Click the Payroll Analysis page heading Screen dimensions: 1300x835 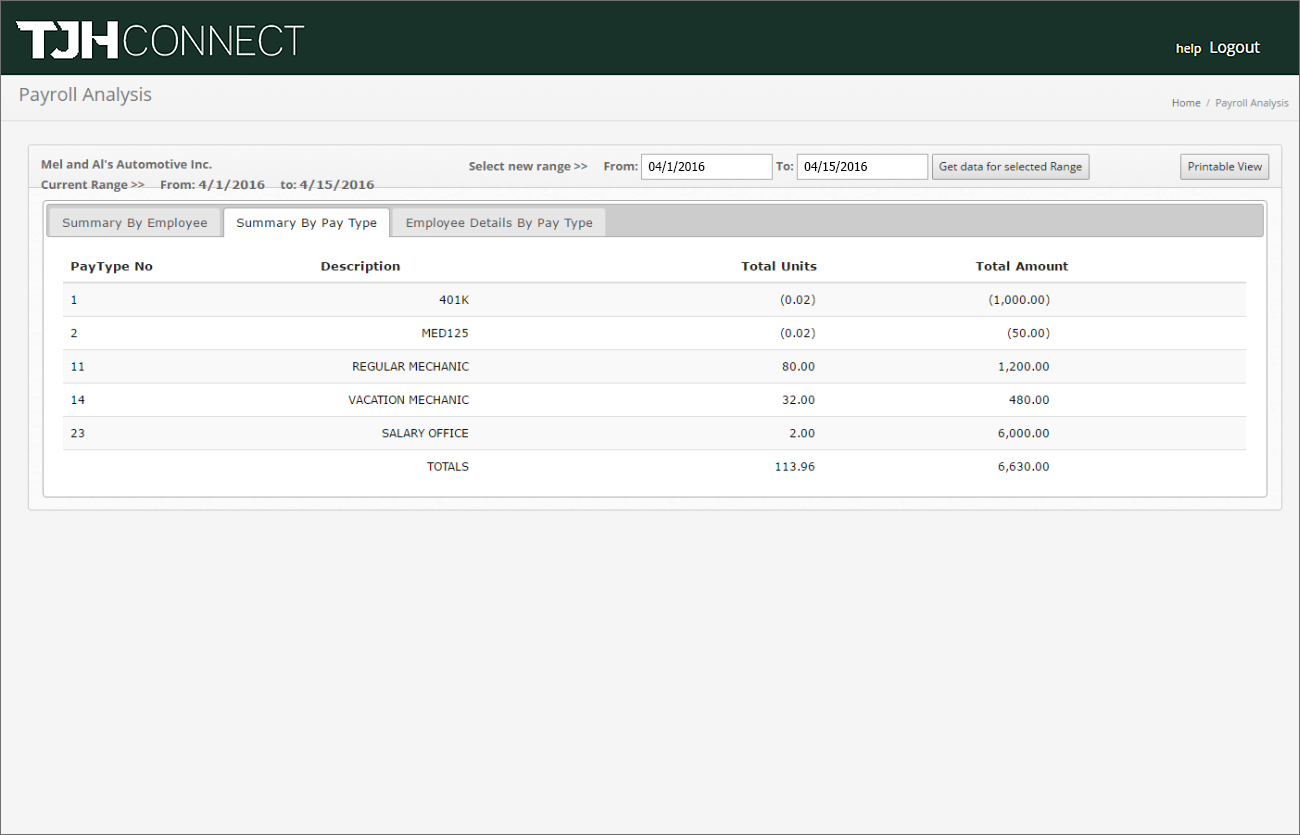[85, 95]
